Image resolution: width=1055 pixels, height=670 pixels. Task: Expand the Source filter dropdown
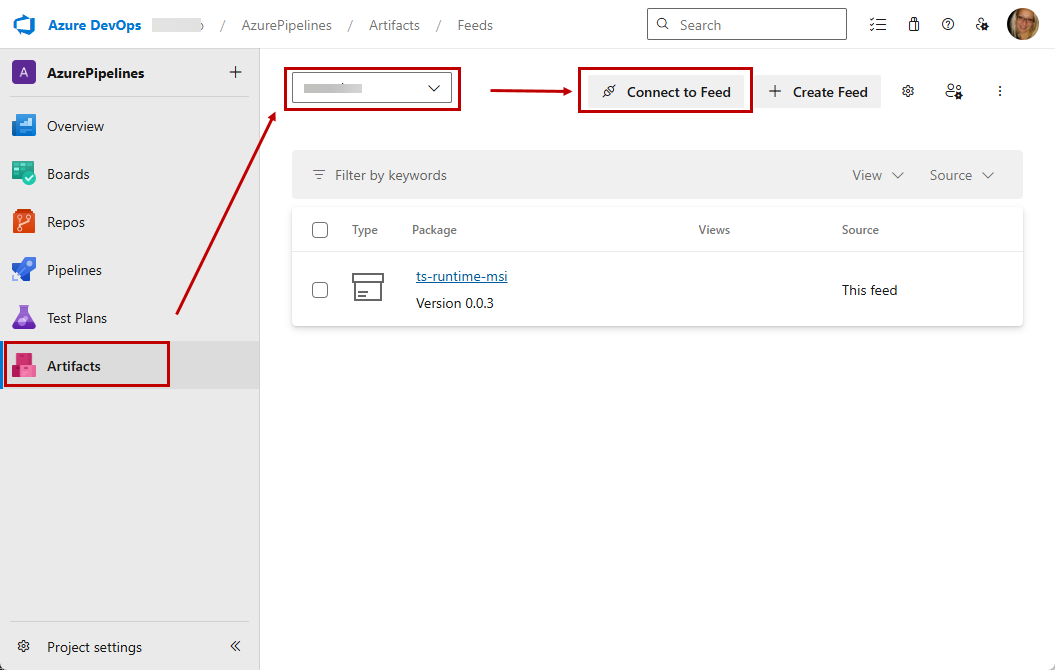coord(961,175)
